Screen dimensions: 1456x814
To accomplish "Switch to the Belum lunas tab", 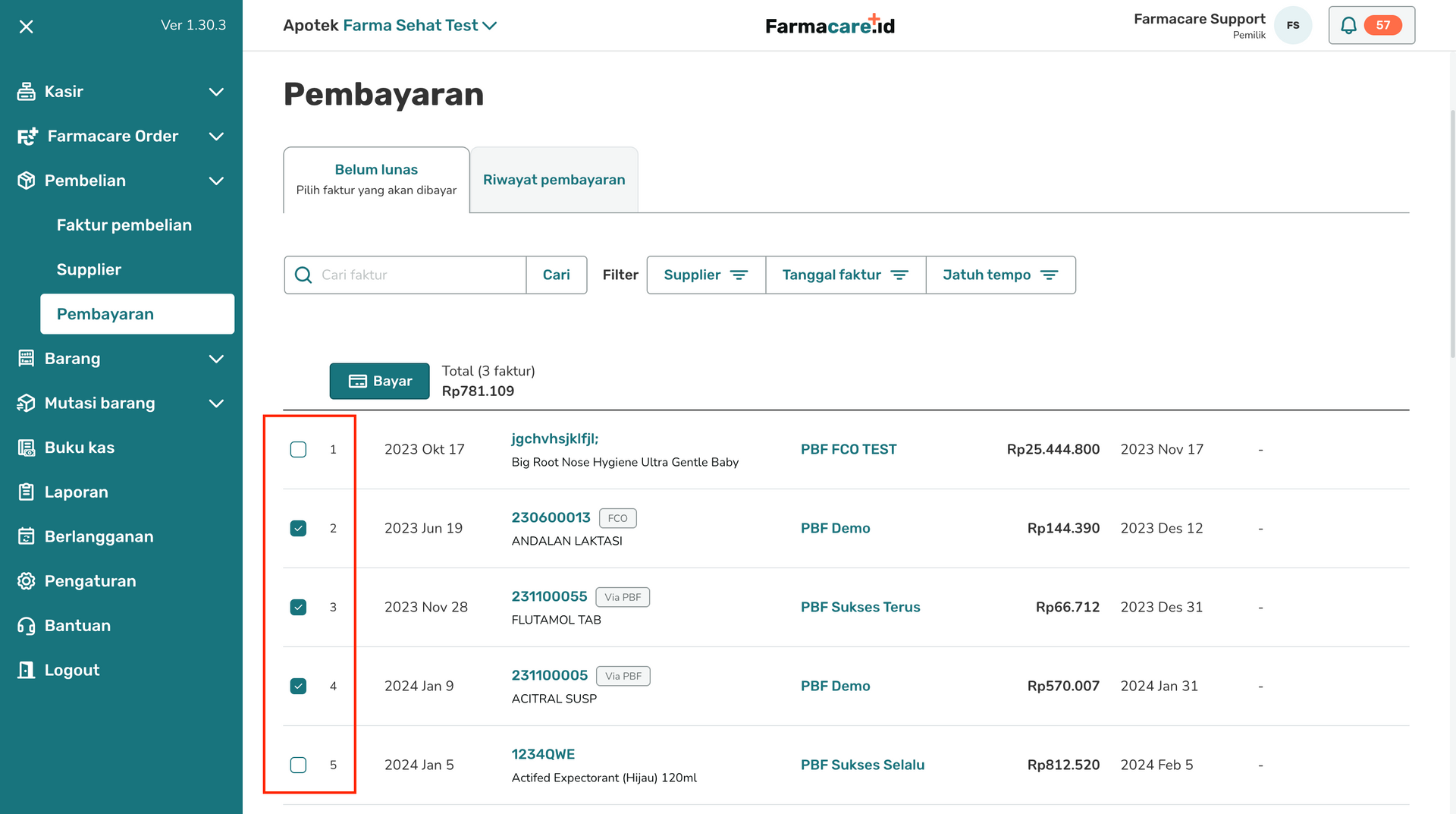I will click(377, 180).
